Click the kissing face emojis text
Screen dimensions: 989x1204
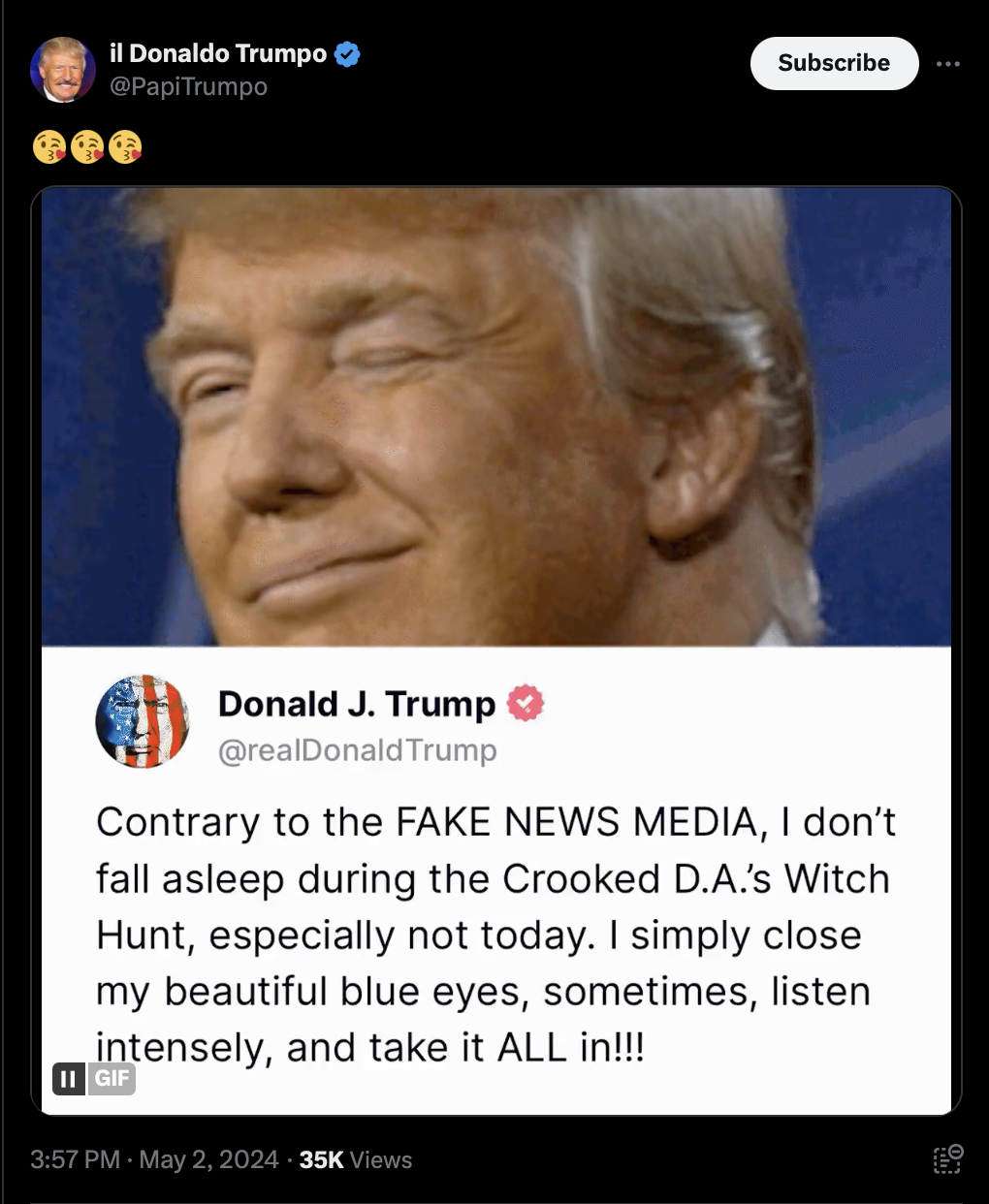point(87,147)
